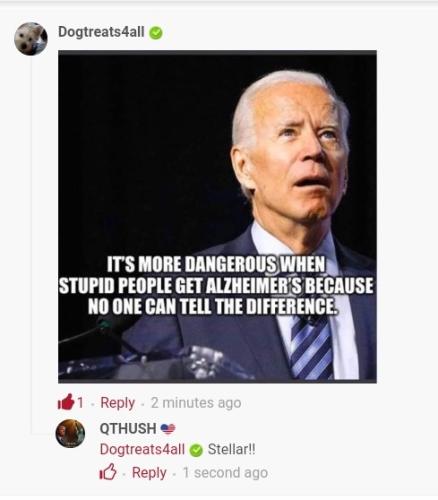The width and height of the screenshot is (438, 500).
Task: Click the Dogtreats4all mention inside QTHUSH's reply
Action: [x=142, y=449]
